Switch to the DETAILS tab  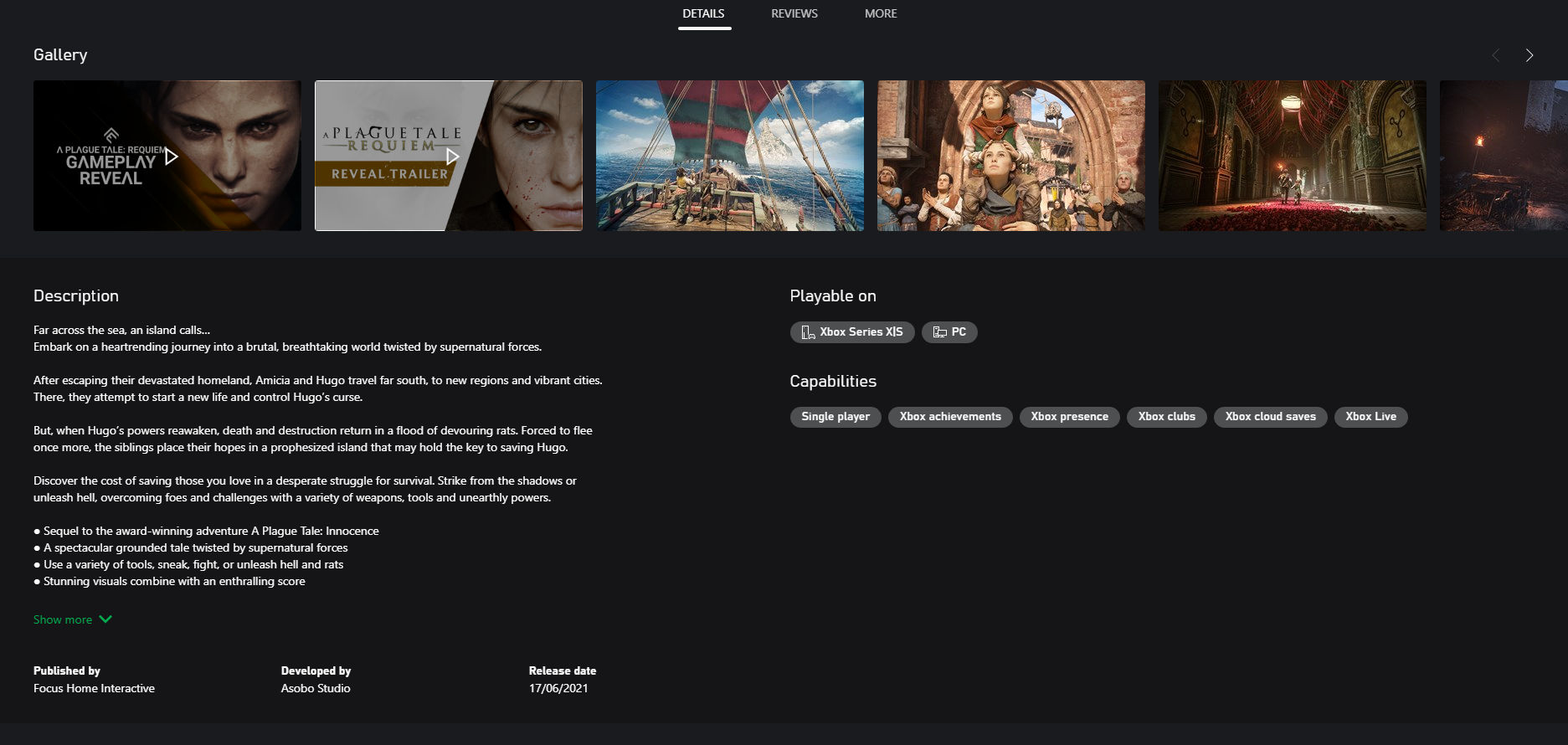[703, 13]
